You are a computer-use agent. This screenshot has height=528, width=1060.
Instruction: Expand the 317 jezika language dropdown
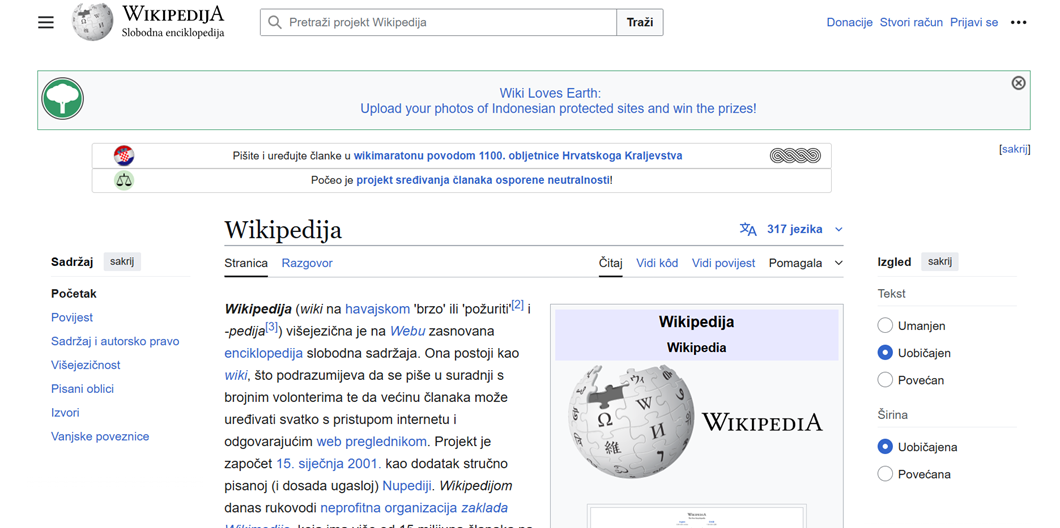(792, 229)
